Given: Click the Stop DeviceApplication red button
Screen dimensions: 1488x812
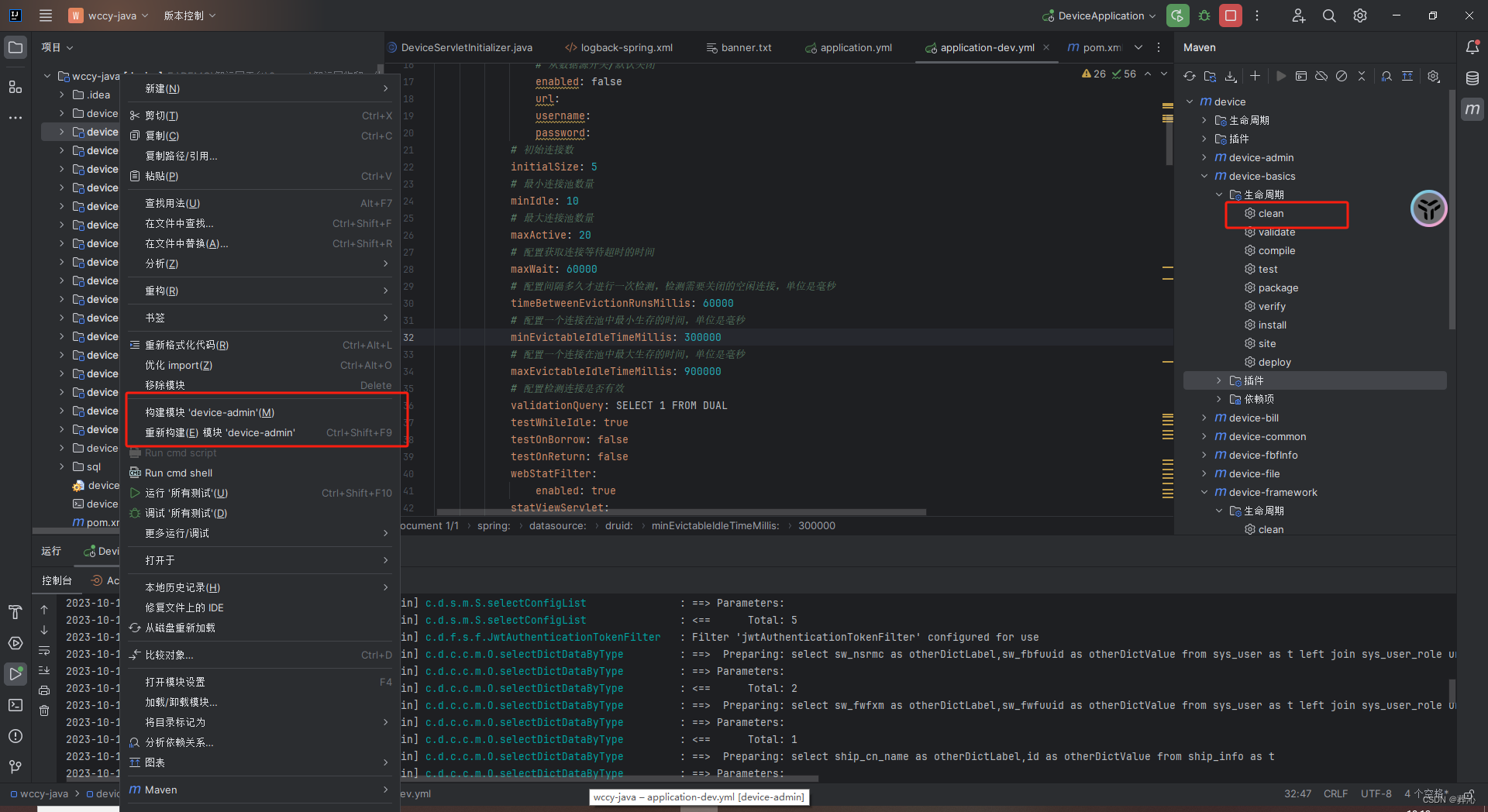Looking at the screenshot, I should pos(1231,15).
